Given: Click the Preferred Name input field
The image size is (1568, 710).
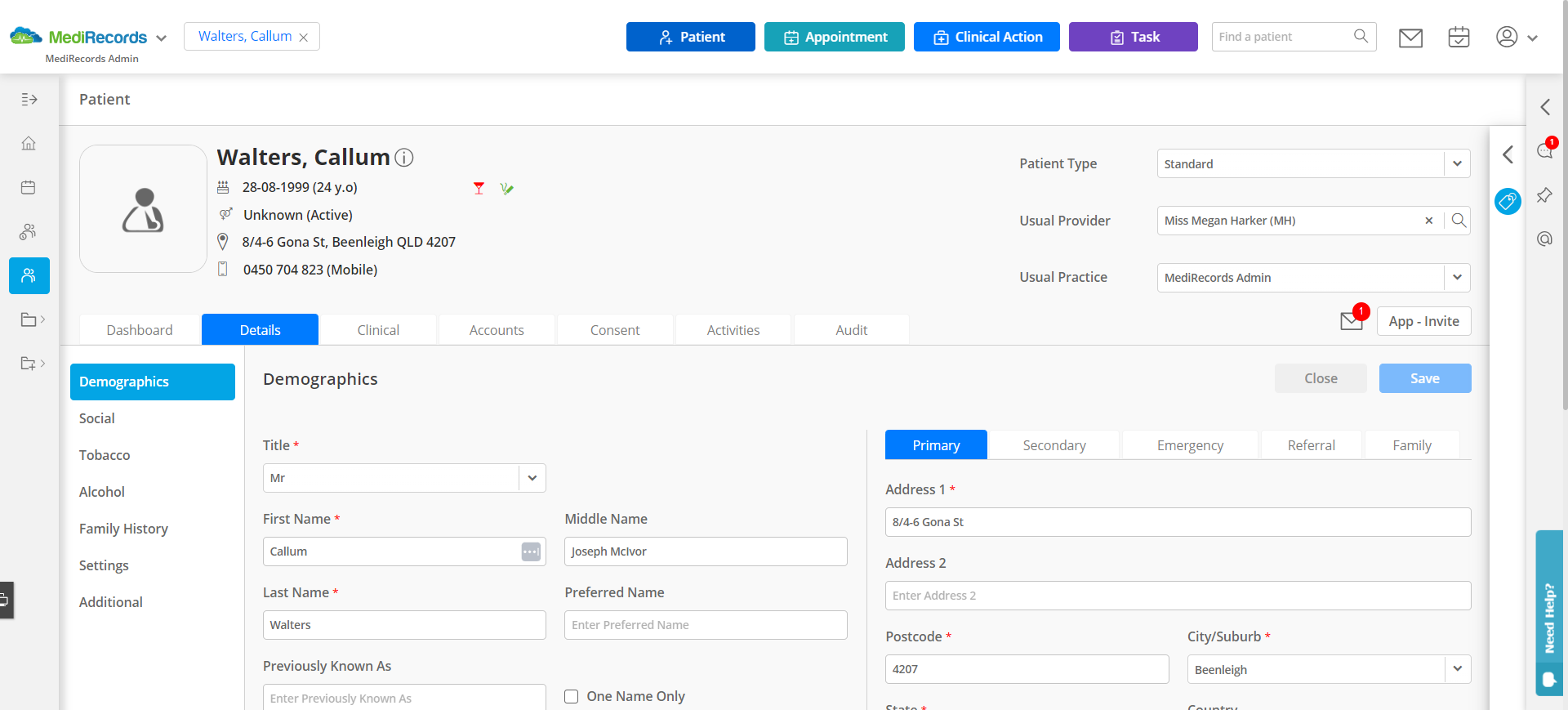Looking at the screenshot, I should tap(706, 625).
